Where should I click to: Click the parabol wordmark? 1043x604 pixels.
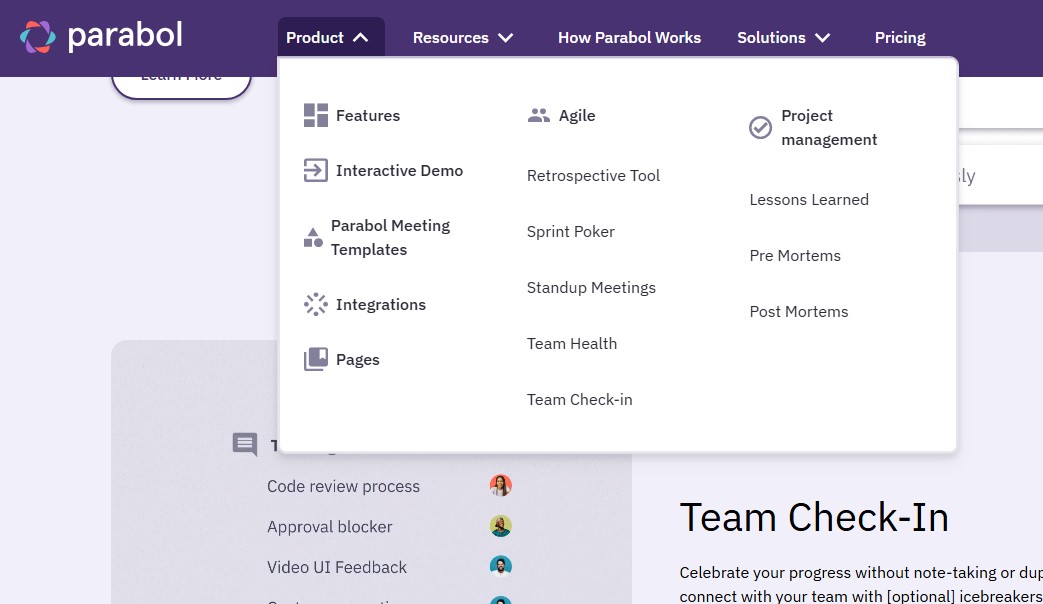tap(125, 36)
